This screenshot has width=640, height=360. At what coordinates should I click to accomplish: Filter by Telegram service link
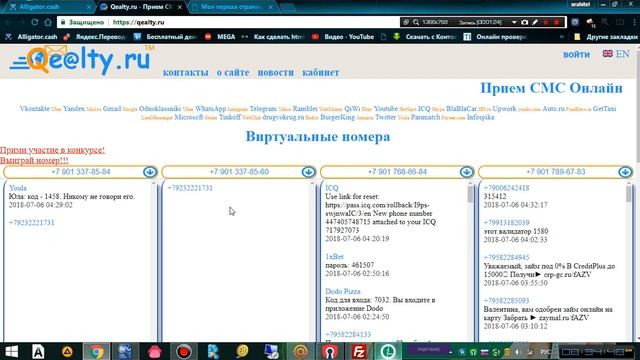click(x=263, y=109)
